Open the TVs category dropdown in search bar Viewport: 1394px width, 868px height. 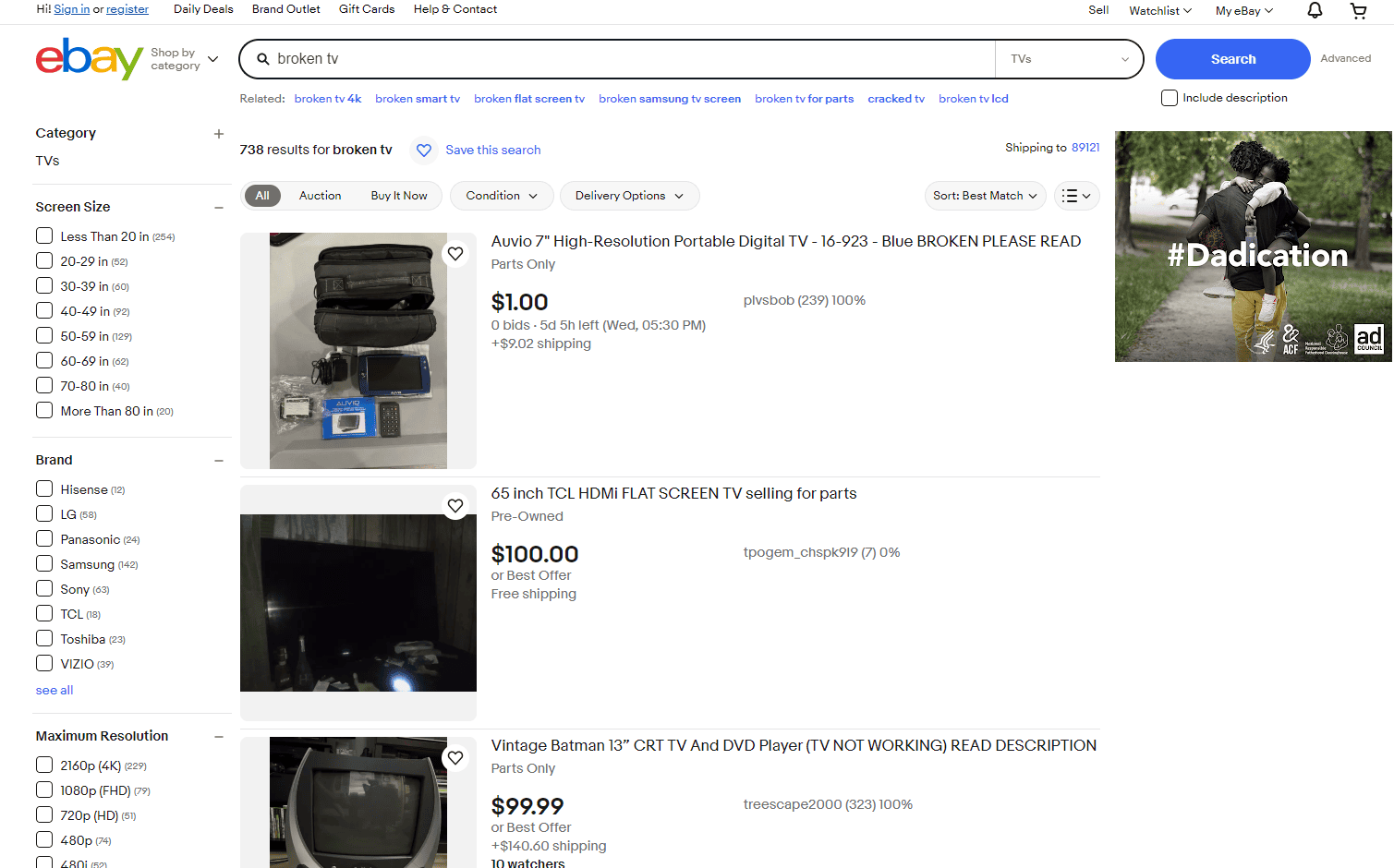1069,59
